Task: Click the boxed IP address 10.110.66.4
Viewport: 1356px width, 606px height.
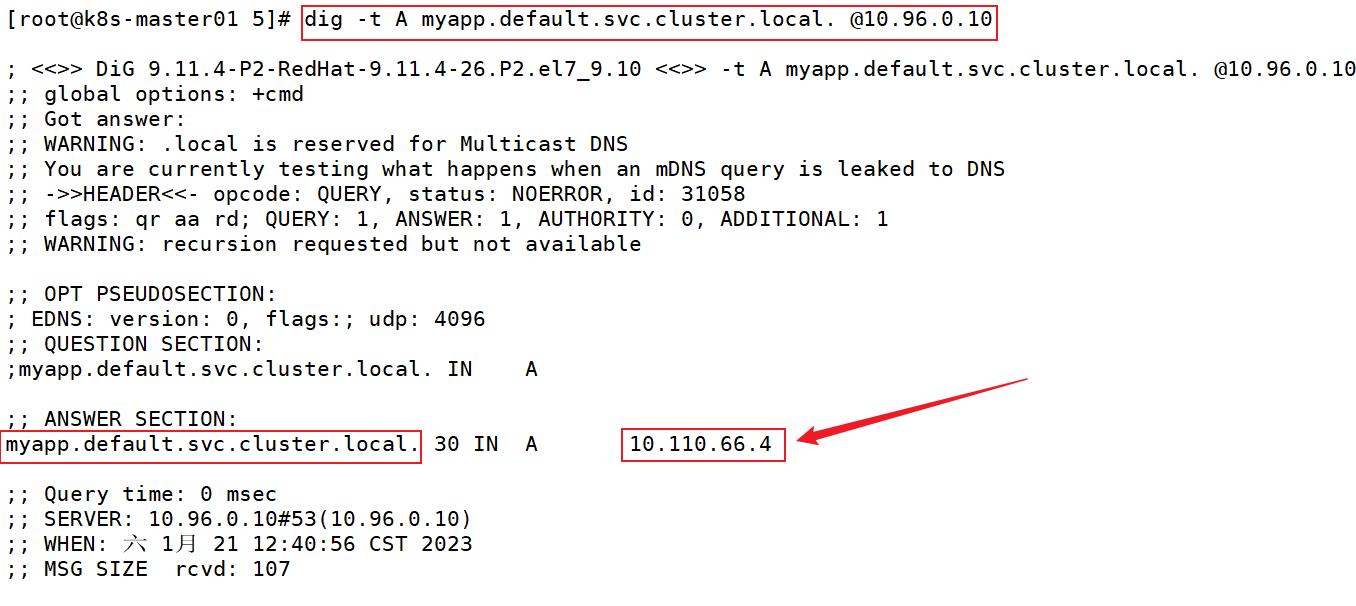Action: pos(702,444)
